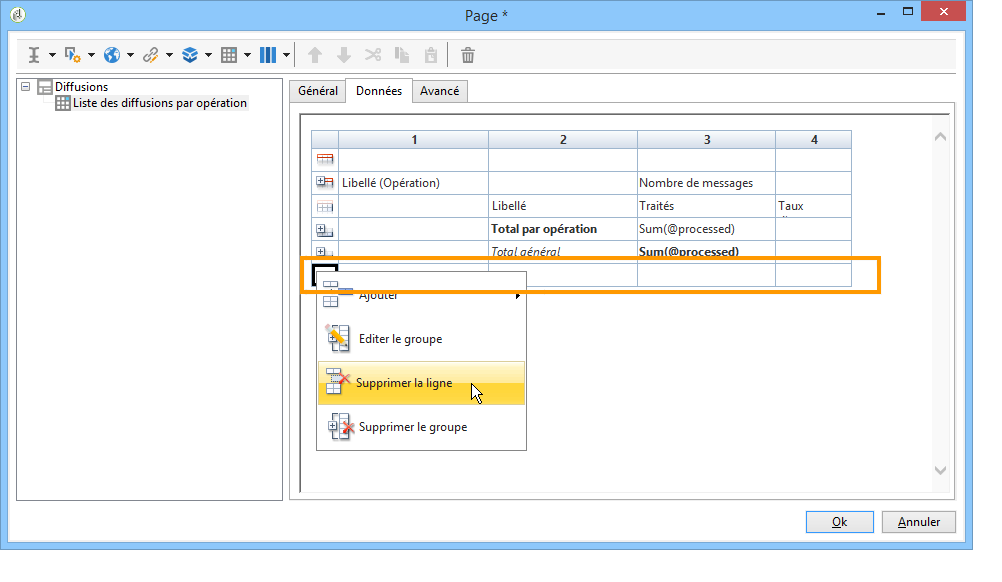Click the selection control icon with gear
This screenshot has height=582, width=1002.
coord(72,56)
